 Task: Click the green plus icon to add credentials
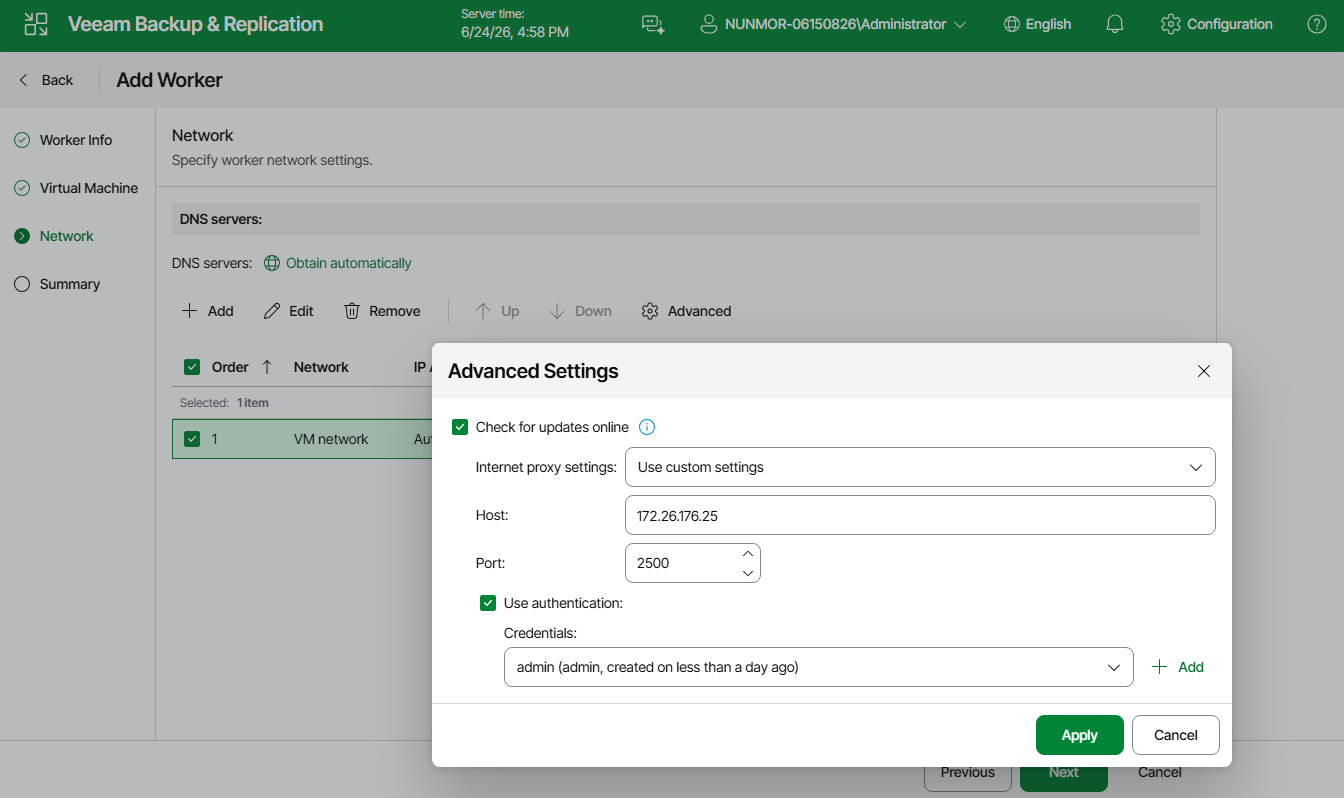coord(1160,667)
